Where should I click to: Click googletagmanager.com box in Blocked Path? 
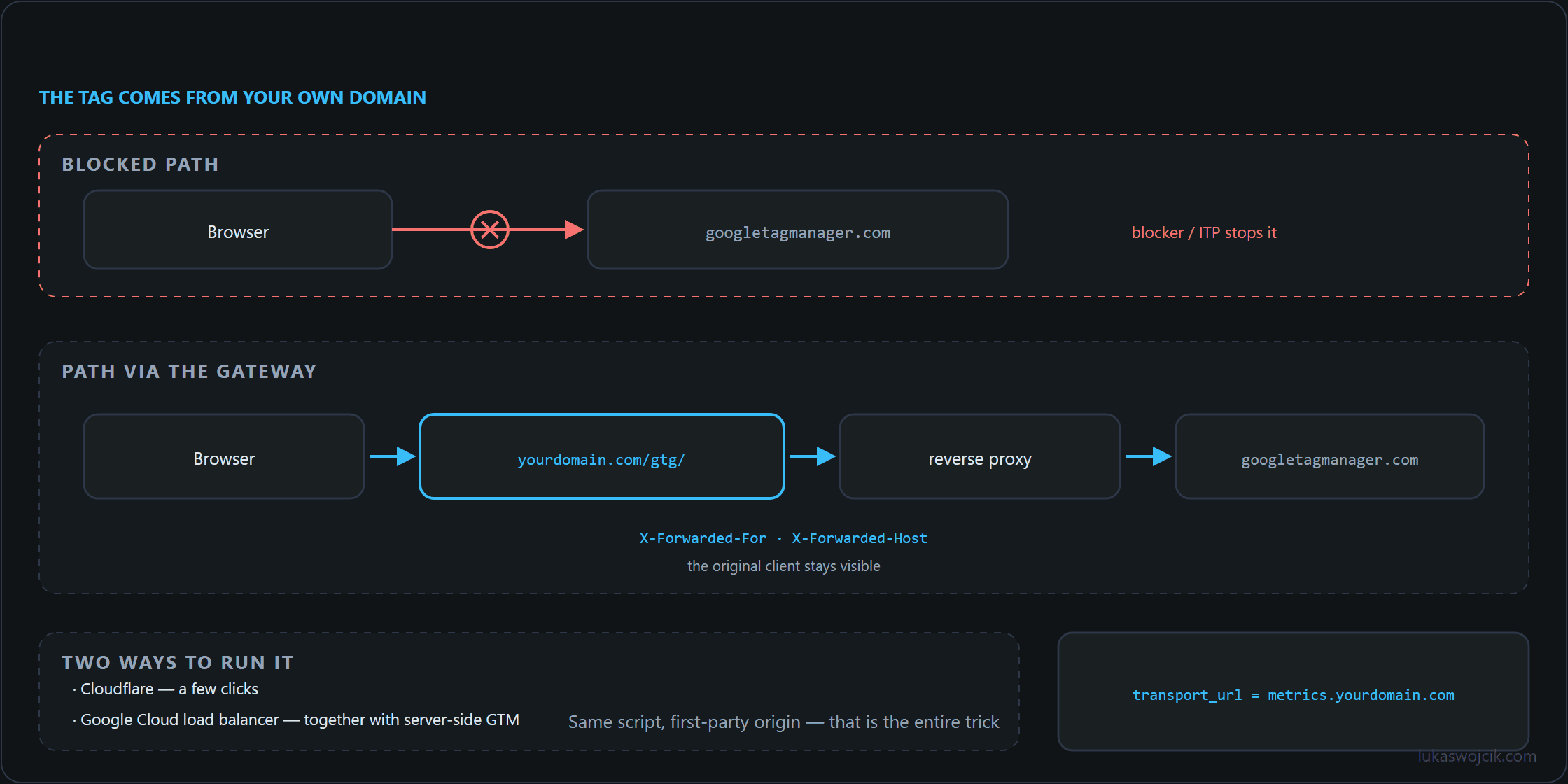pyautogui.click(x=798, y=230)
